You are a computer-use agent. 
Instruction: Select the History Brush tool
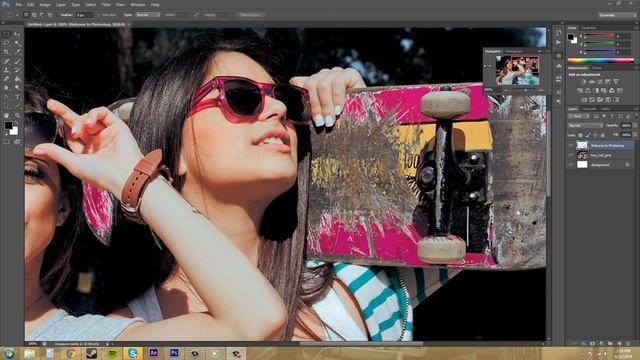17,70
